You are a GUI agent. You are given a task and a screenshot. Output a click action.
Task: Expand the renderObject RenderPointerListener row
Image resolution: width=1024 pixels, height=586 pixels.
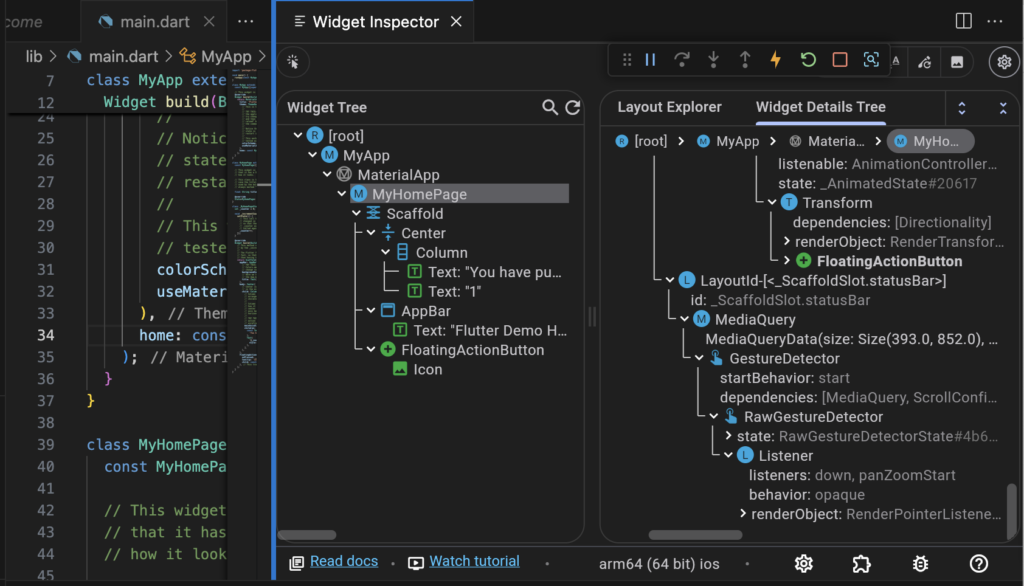click(x=743, y=514)
